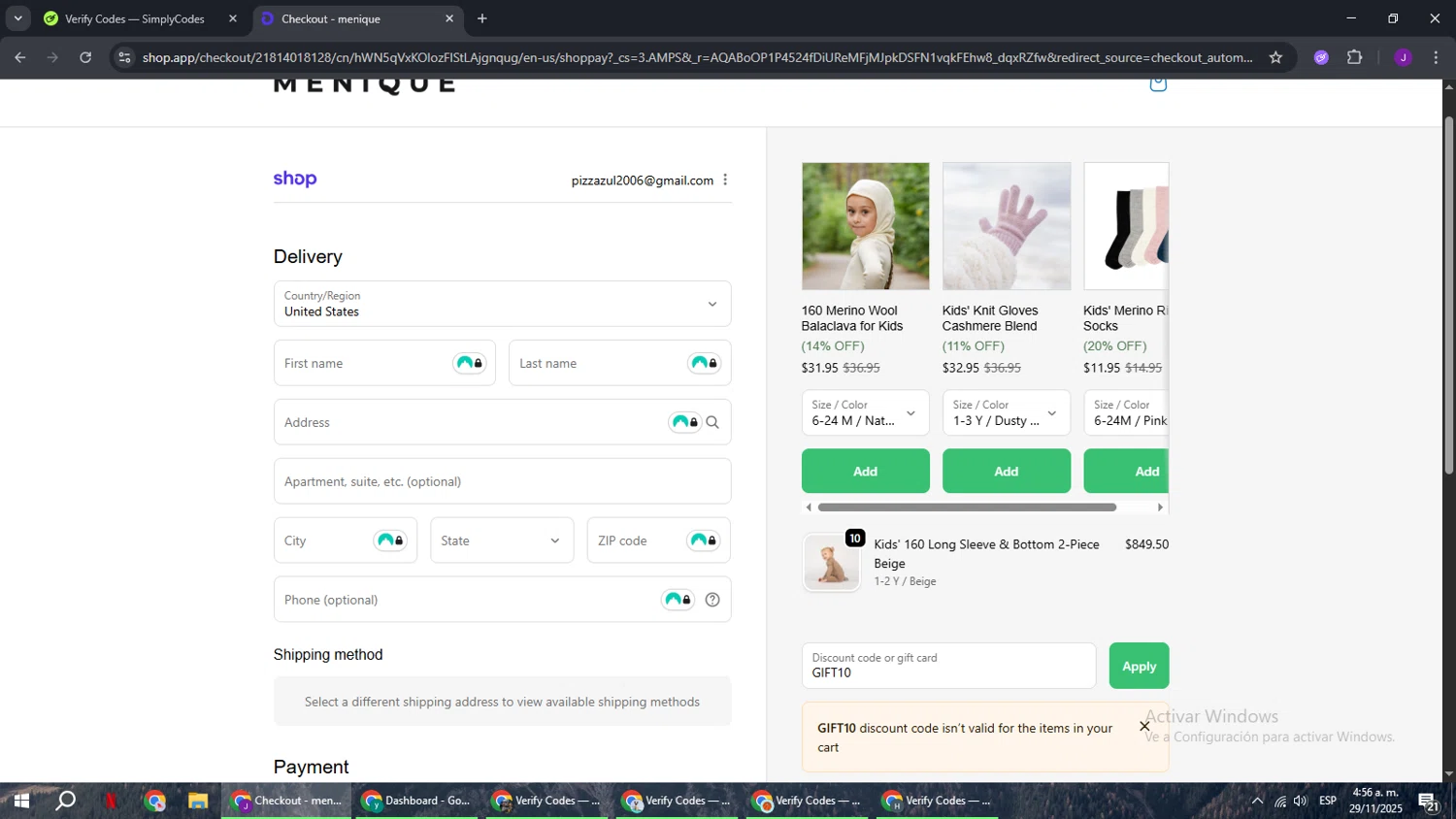1456x819 pixels.
Task: Open the Country/Region dropdown
Action: (502, 304)
